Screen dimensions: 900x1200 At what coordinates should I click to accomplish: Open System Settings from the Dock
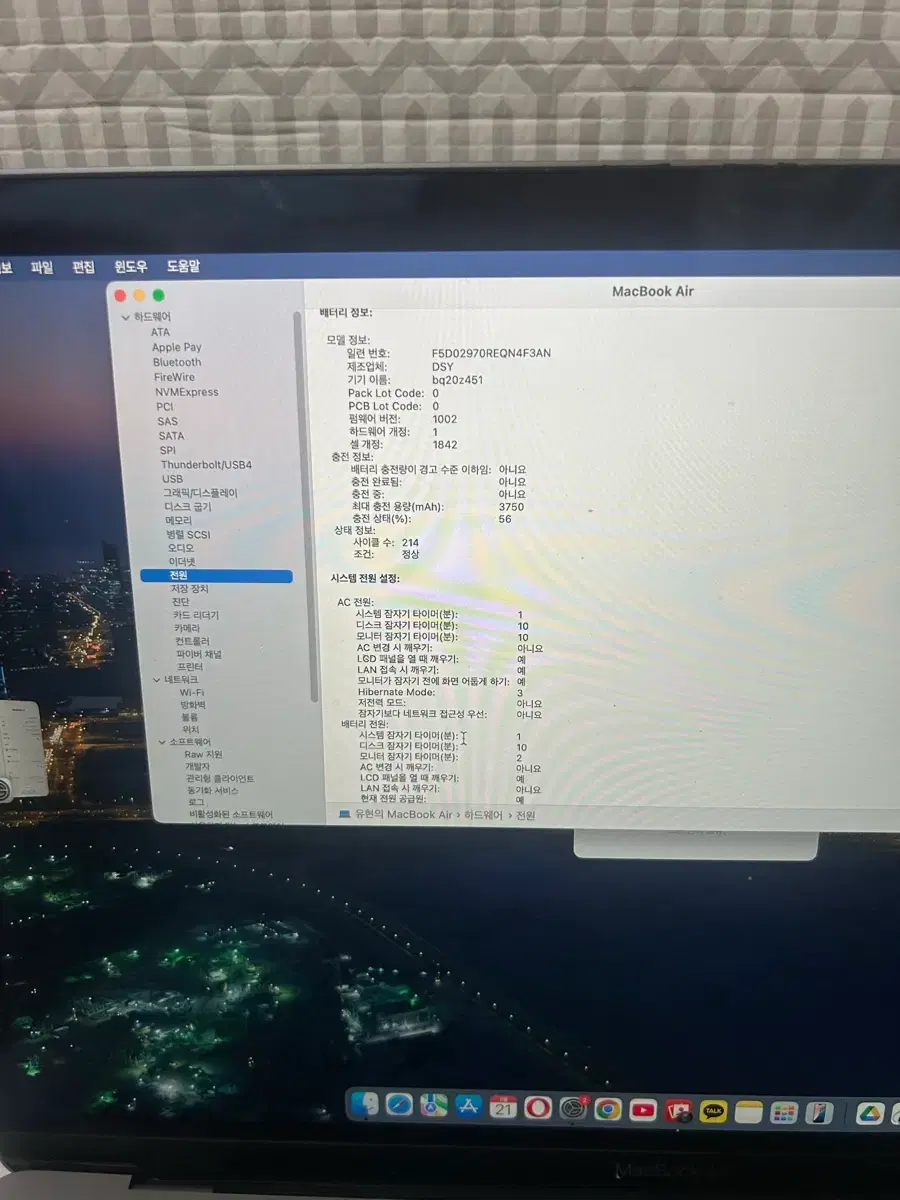click(x=573, y=1108)
